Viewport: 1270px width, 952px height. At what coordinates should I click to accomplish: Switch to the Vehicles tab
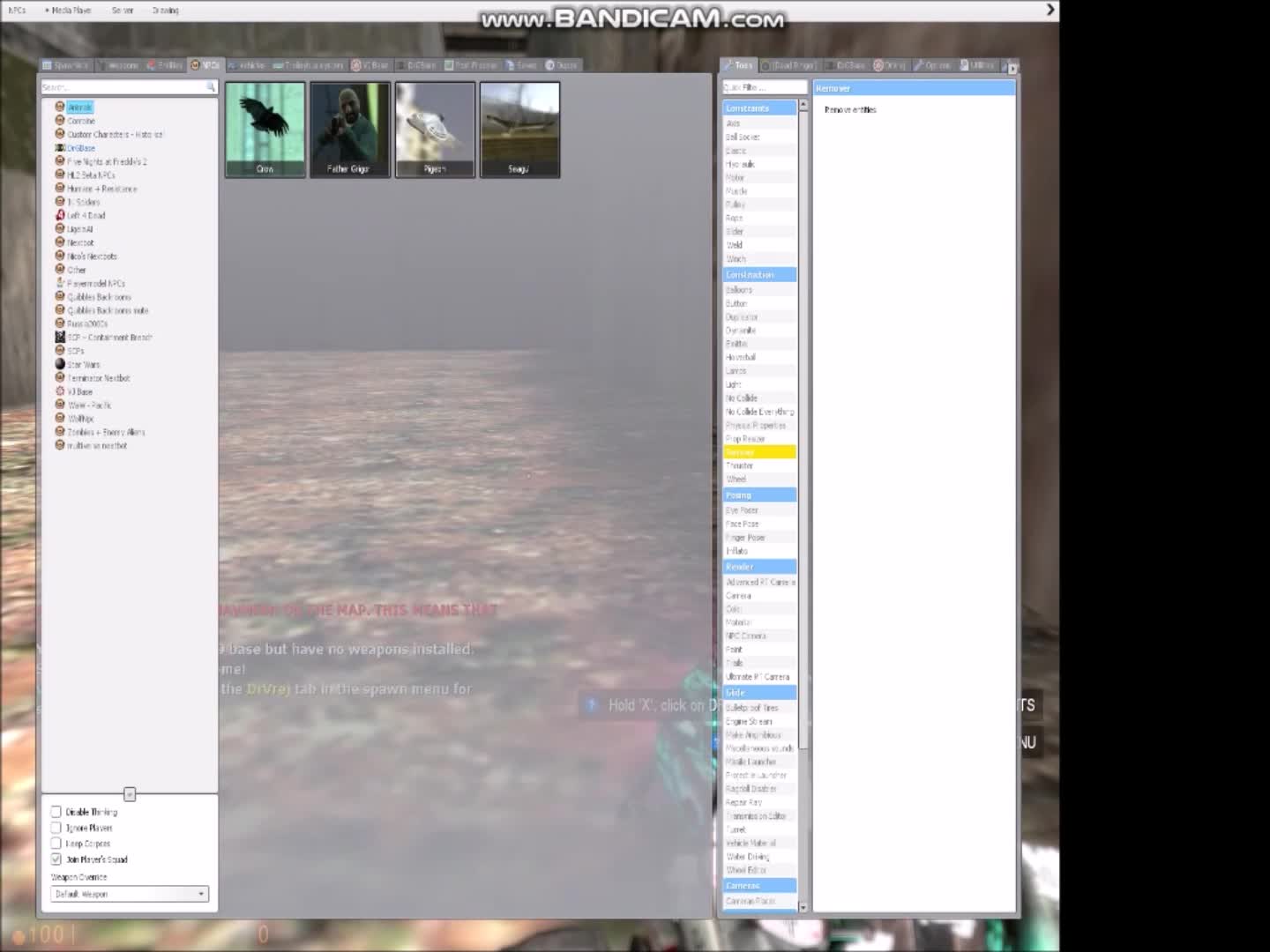point(248,65)
